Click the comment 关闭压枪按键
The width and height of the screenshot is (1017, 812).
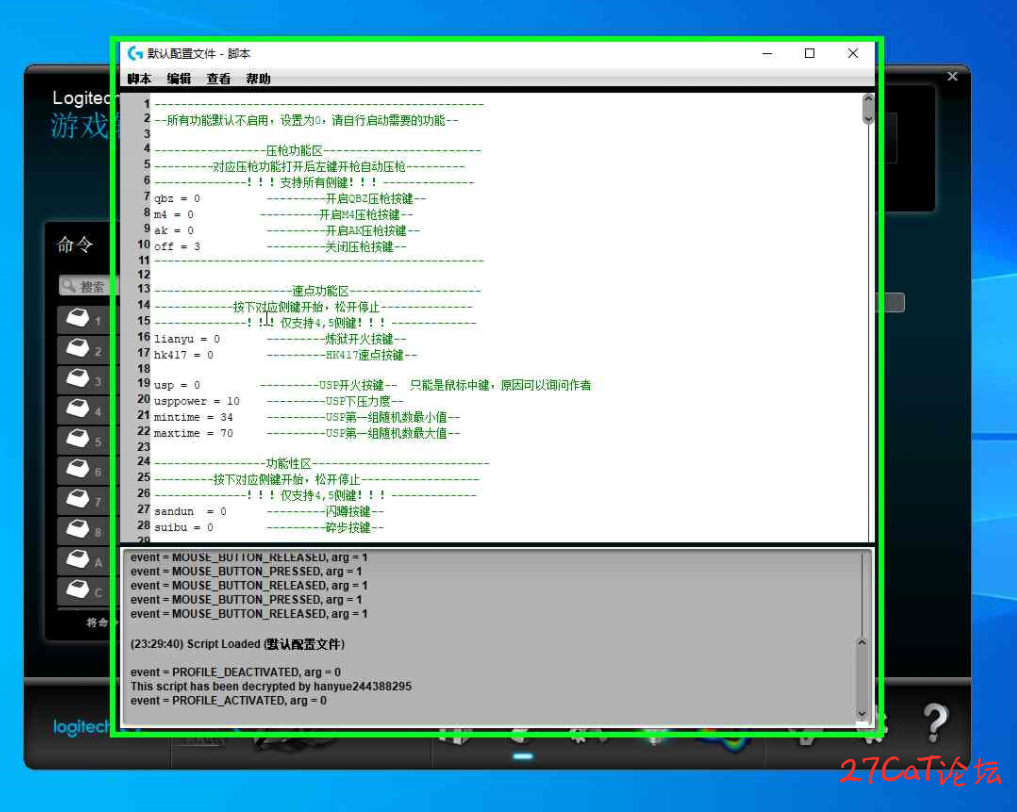359,246
